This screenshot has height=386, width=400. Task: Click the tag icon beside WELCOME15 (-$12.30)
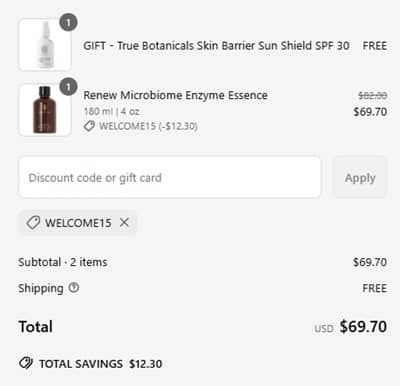[x=89, y=126]
